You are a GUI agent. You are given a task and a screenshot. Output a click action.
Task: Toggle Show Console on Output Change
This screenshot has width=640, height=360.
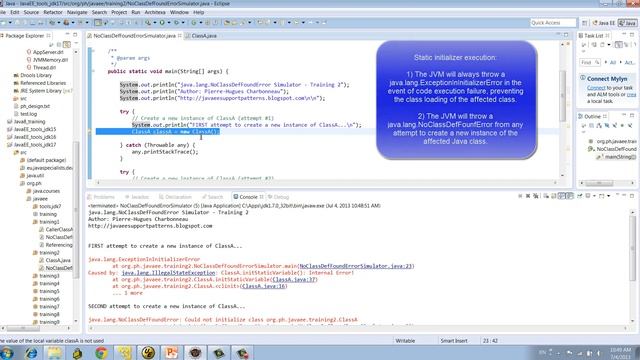pyautogui.click(x=562, y=196)
